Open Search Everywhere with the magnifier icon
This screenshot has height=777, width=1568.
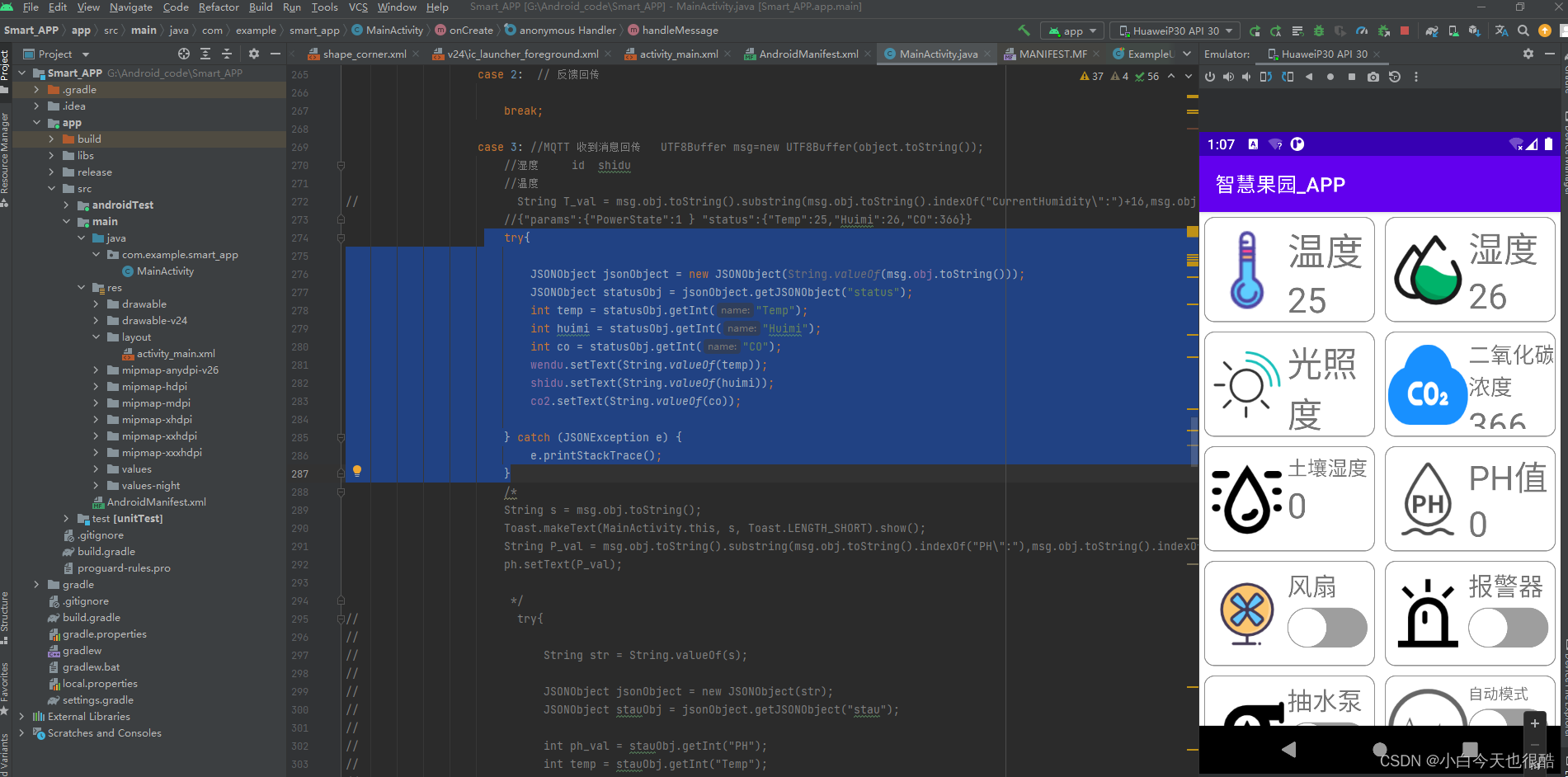click(1523, 30)
